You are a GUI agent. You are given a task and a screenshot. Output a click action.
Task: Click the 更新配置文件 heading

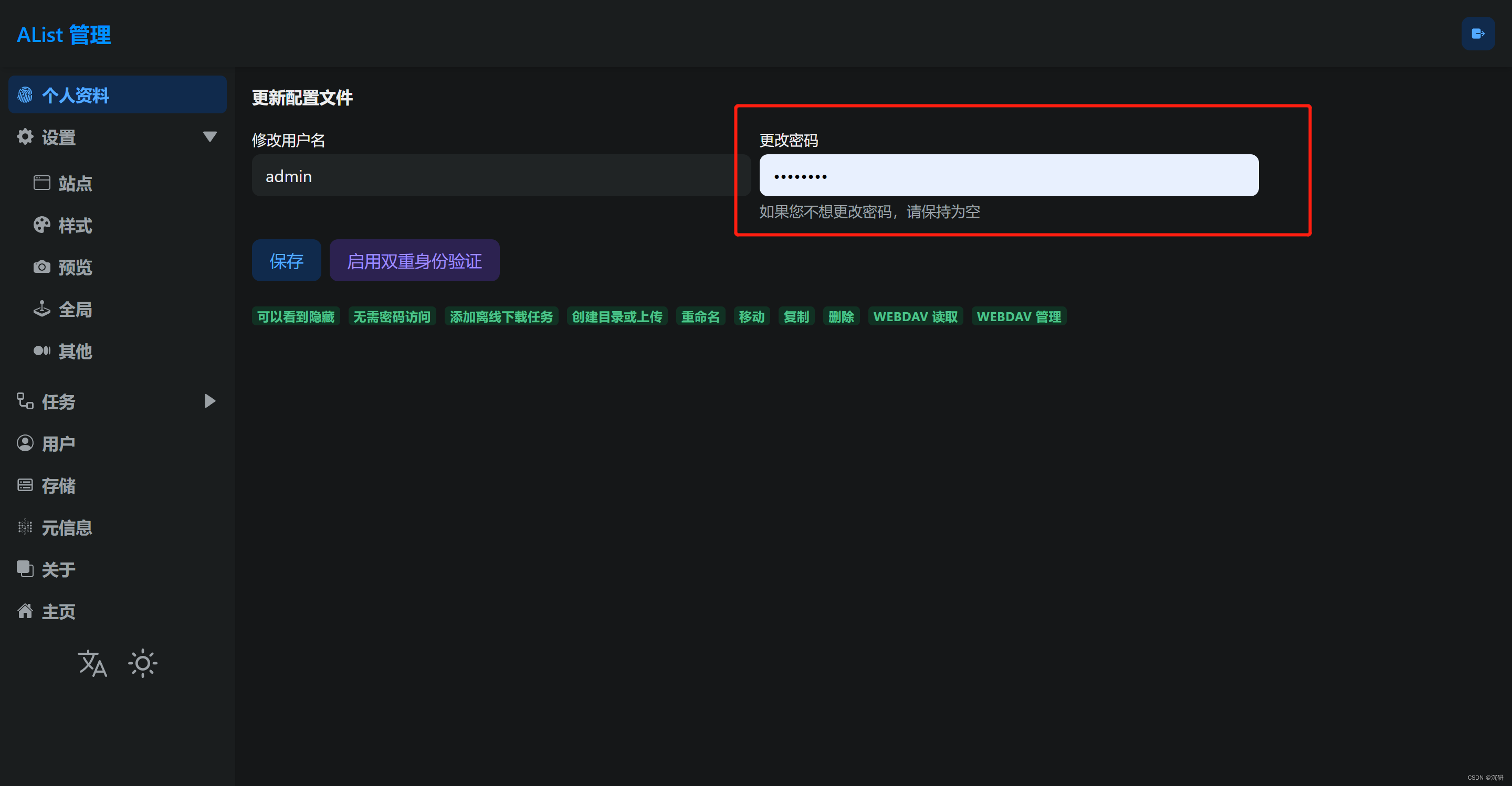tap(302, 98)
